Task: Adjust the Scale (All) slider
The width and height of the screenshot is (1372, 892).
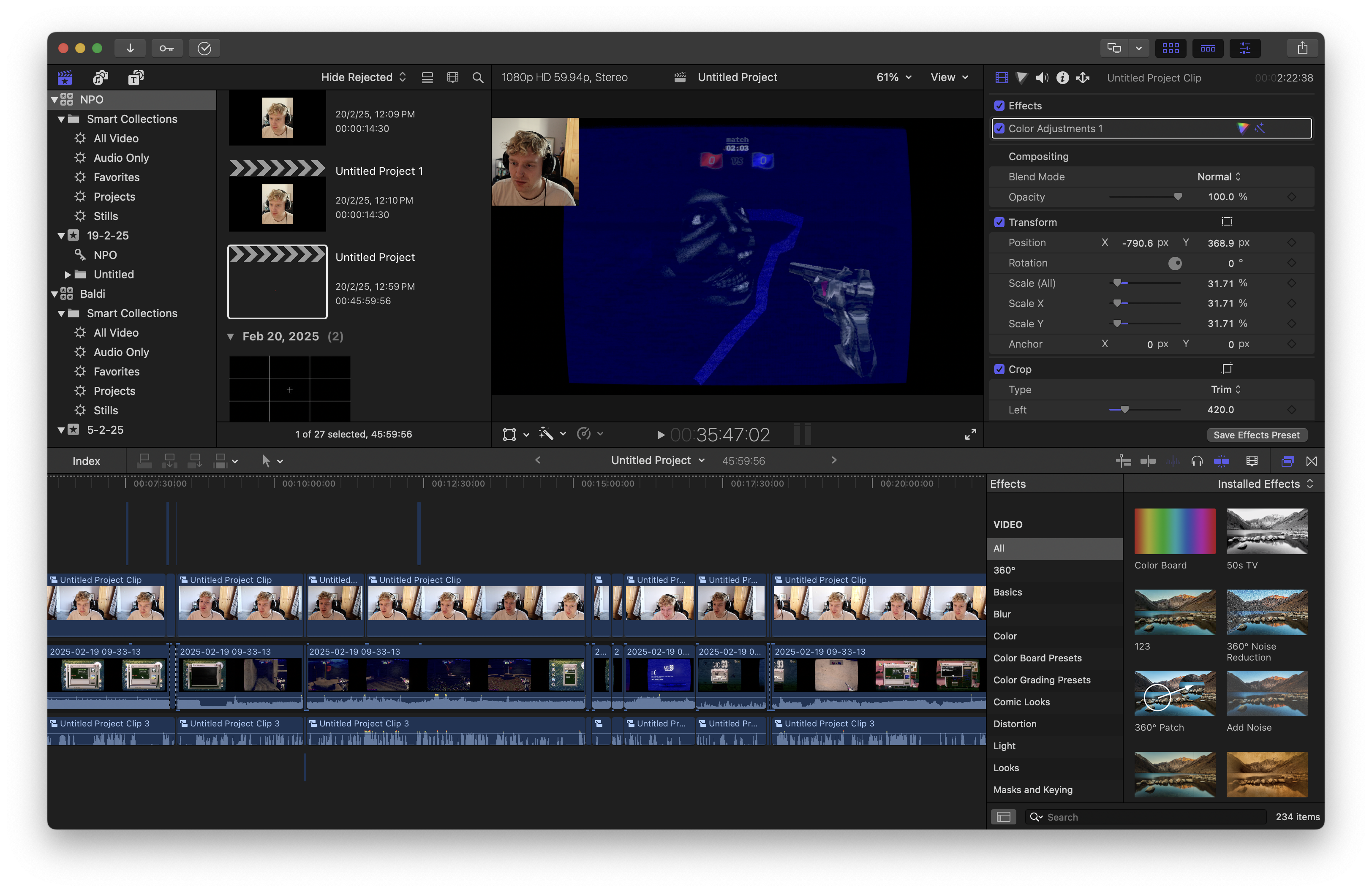Action: (x=1146, y=283)
